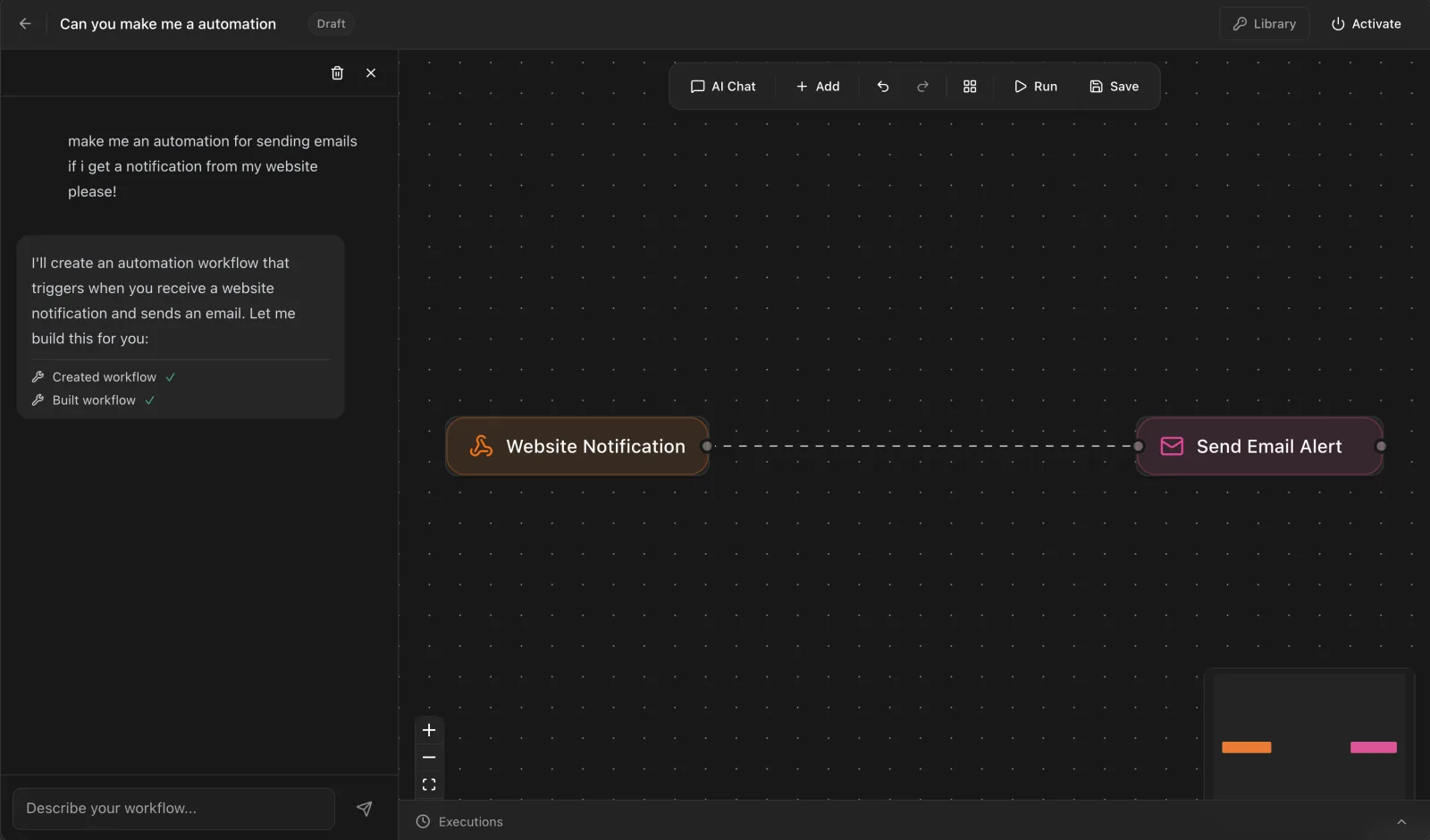Image resolution: width=1430 pixels, height=840 pixels.
Task: Auto-arrange nodes with grid icon
Action: [970, 87]
